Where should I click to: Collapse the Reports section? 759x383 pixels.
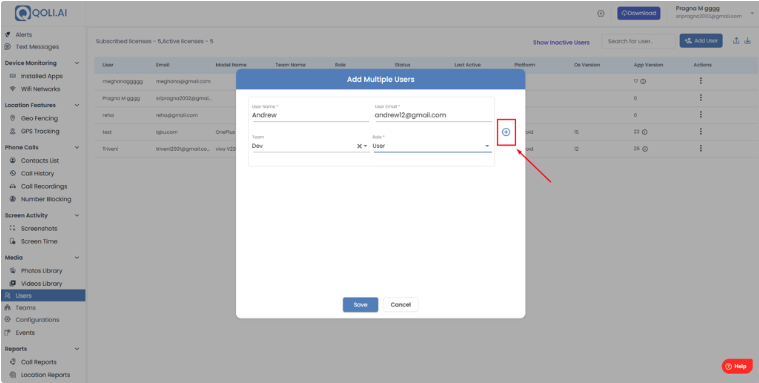click(x=76, y=349)
